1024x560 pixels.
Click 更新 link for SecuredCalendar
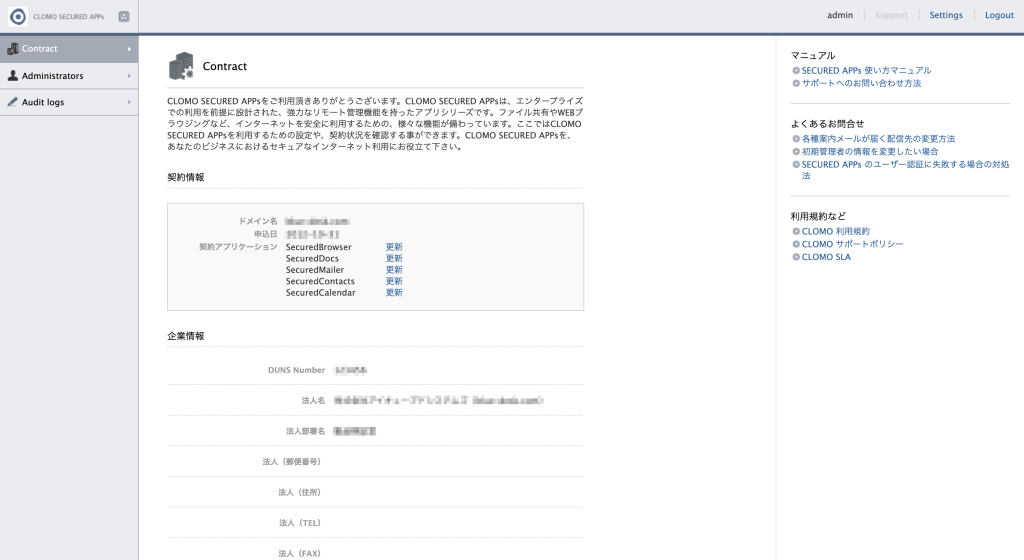(394, 292)
